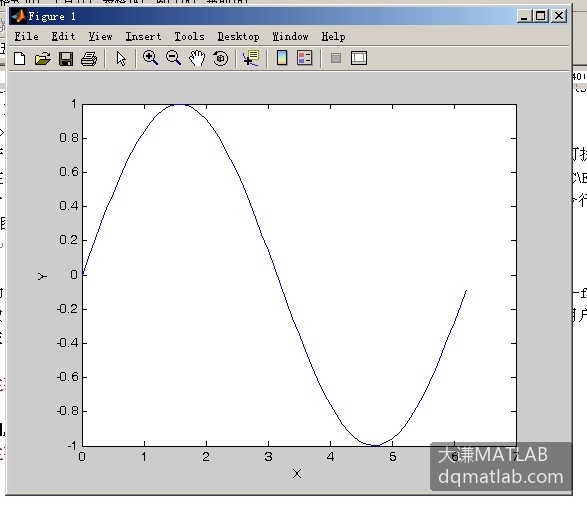Print the figure with printer icon
Image resolution: width=587 pixels, height=505 pixels.
click(x=89, y=59)
